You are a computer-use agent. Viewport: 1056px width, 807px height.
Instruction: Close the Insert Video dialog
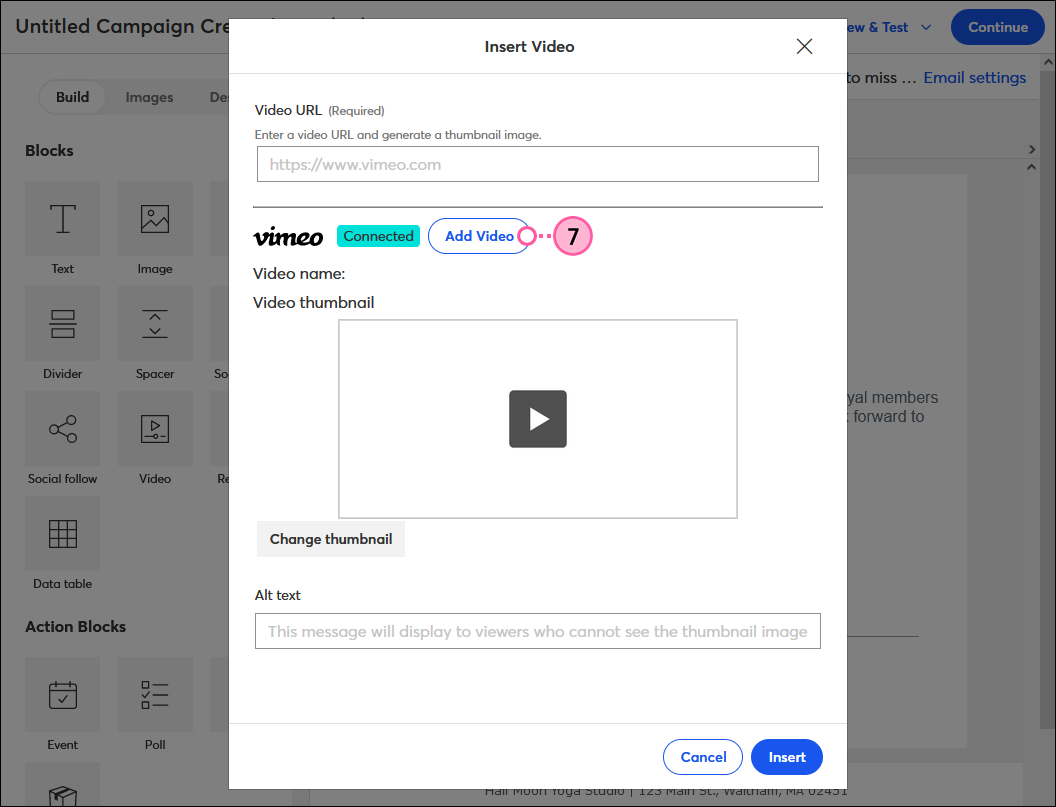pyautogui.click(x=804, y=46)
